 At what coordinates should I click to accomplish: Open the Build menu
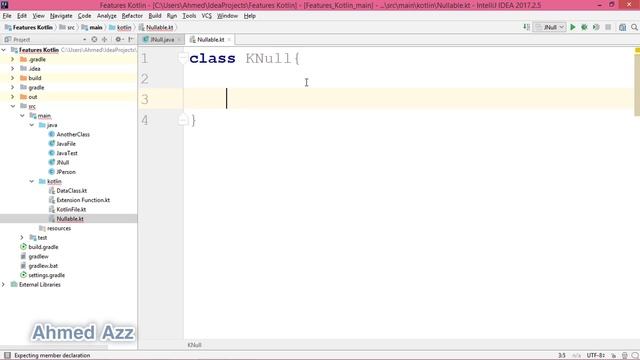[x=155, y=16]
